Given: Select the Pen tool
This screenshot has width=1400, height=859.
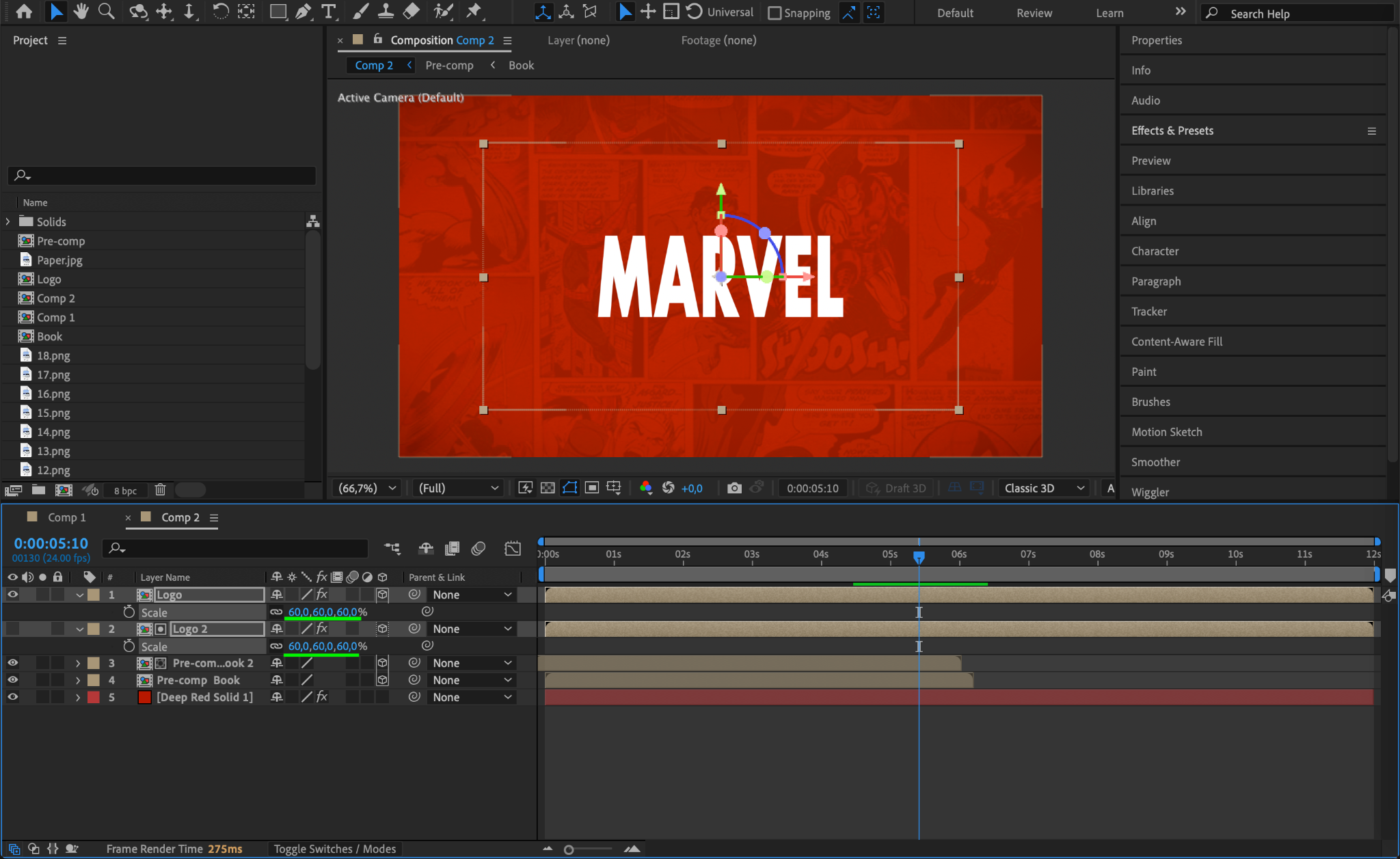Looking at the screenshot, I should 303,12.
